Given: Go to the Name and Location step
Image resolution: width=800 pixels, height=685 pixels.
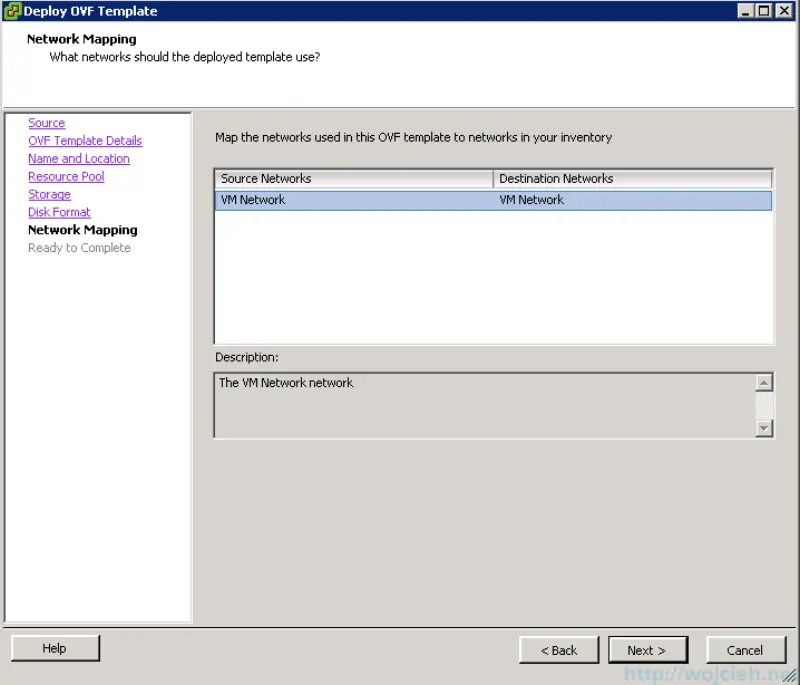Looking at the screenshot, I should (78, 158).
